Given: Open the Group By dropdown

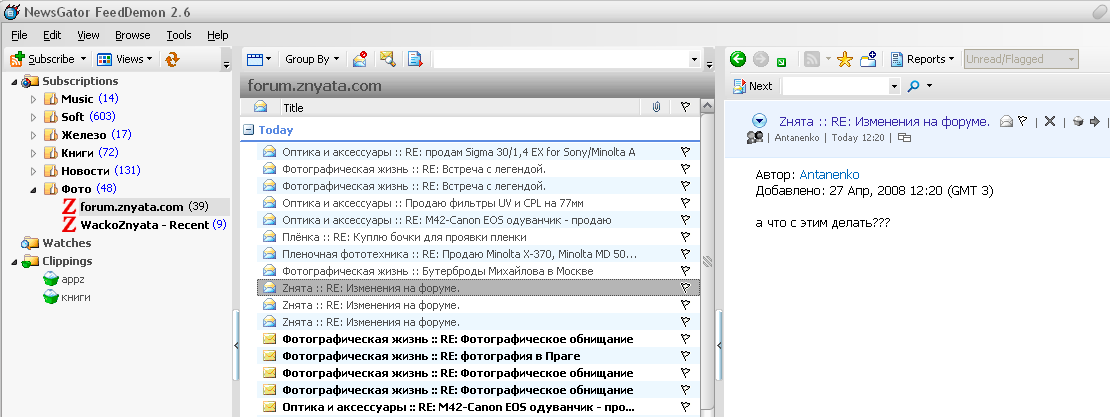Looking at the screenshot, I should [311, 59].
